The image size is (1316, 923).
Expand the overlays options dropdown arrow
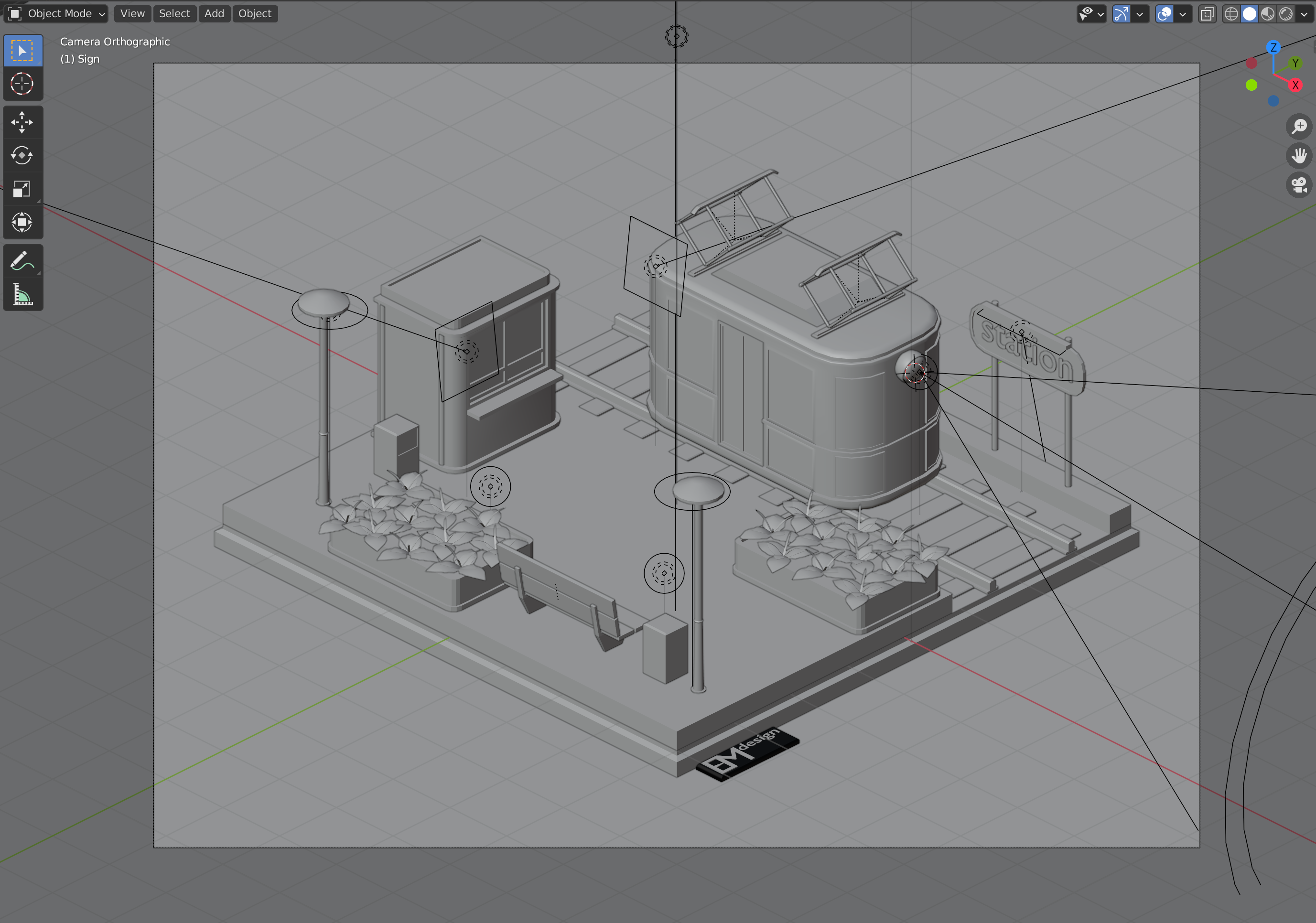pyautogui.click(x=1183, y=14)
